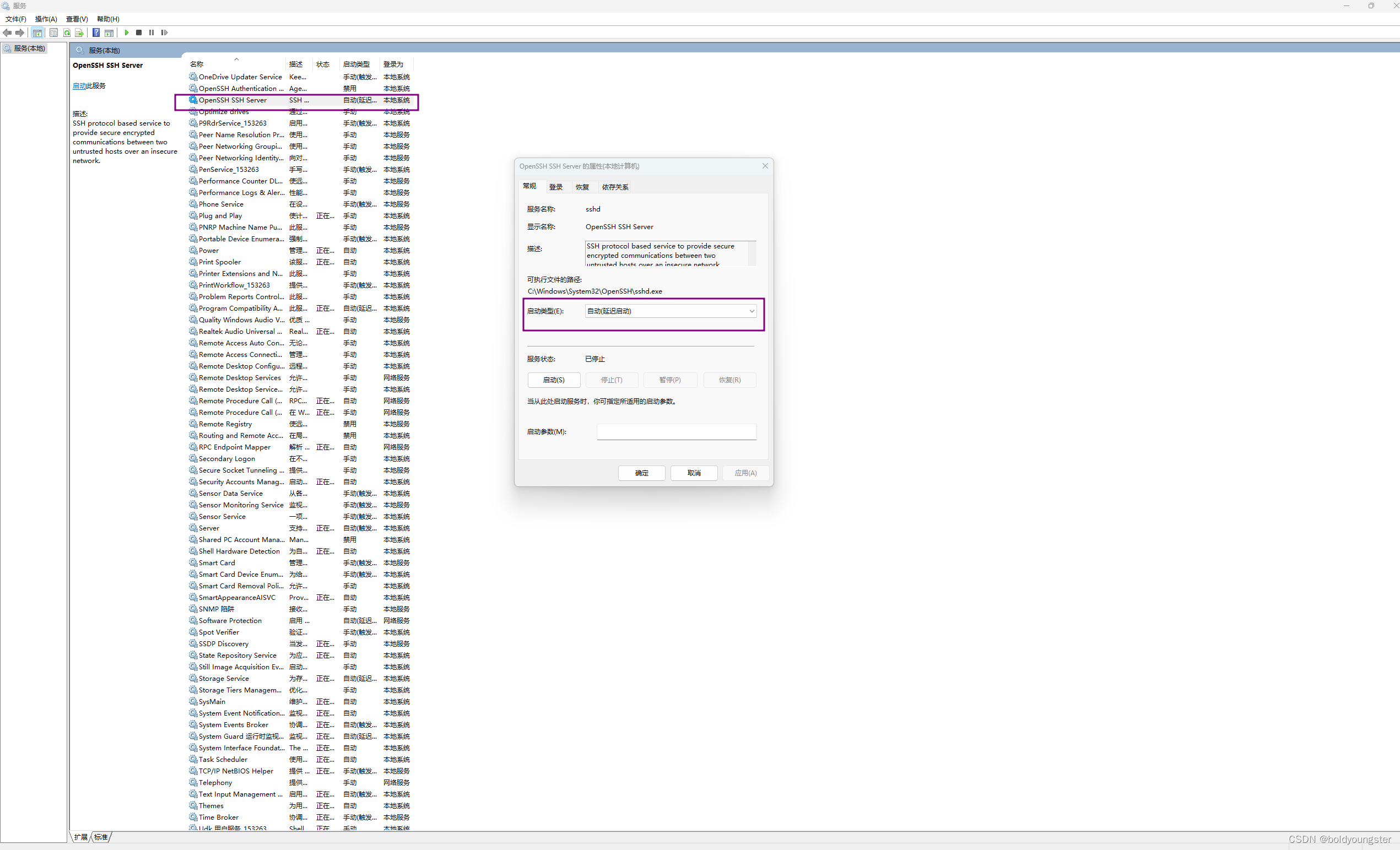Switch to the 标准 view tab at bottom

101,837
